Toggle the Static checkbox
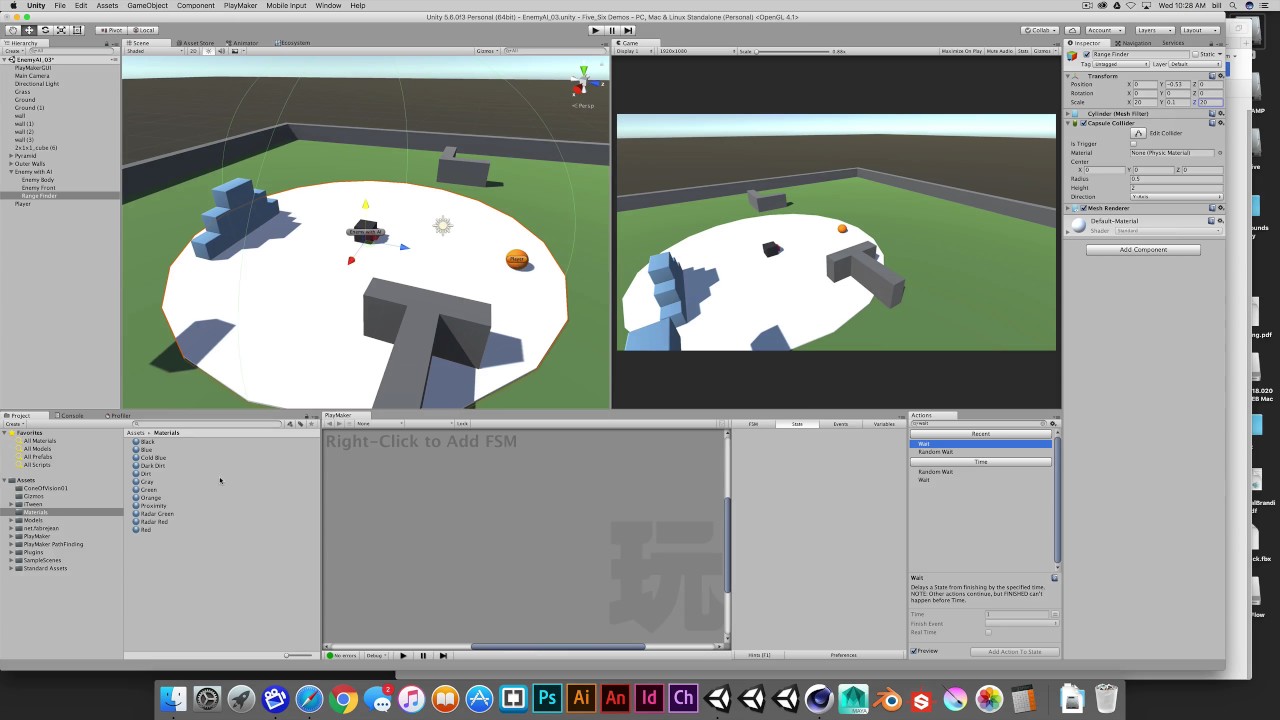 (x=1197, y=54)
